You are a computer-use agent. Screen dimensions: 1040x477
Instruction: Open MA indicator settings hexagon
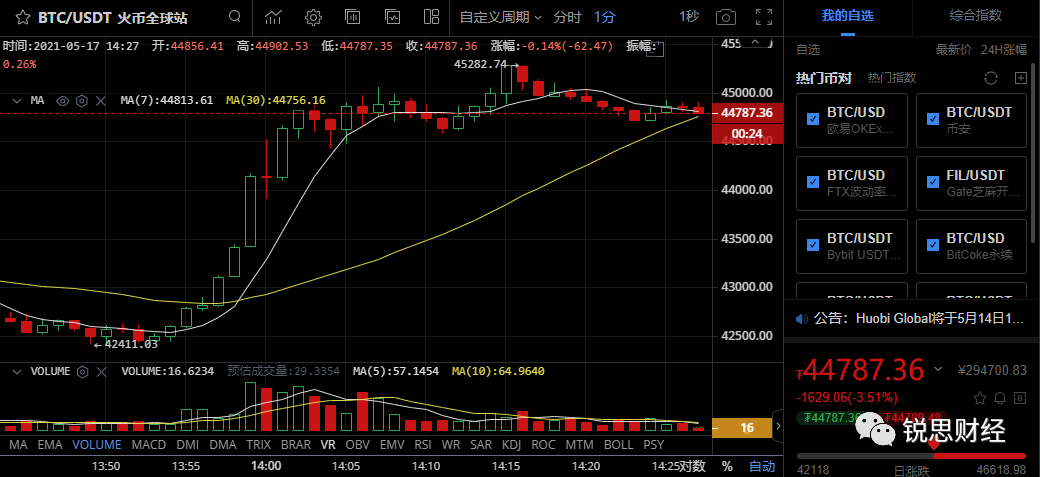point(82,101)
